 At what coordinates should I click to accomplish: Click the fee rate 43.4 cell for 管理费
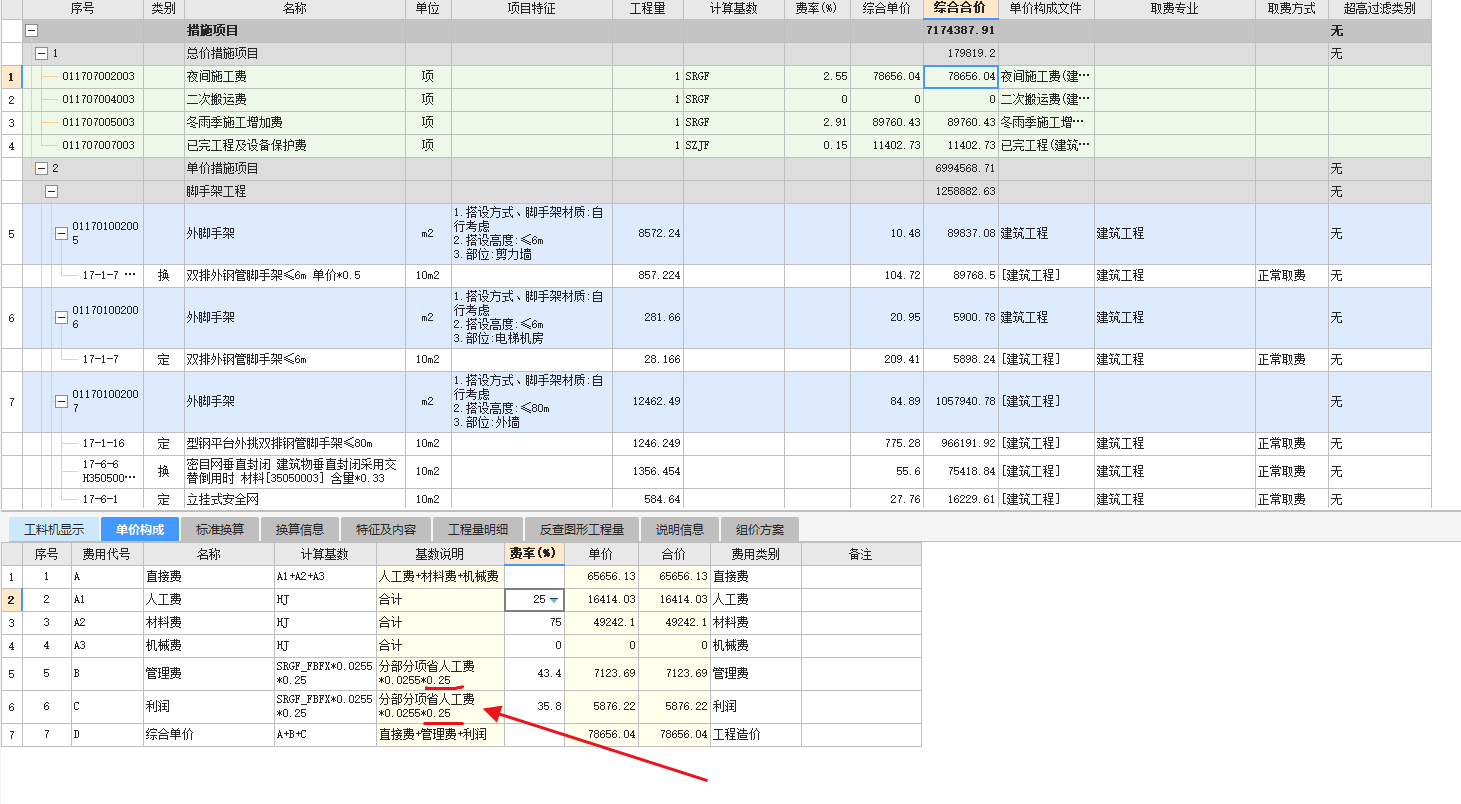coord(535,674)
